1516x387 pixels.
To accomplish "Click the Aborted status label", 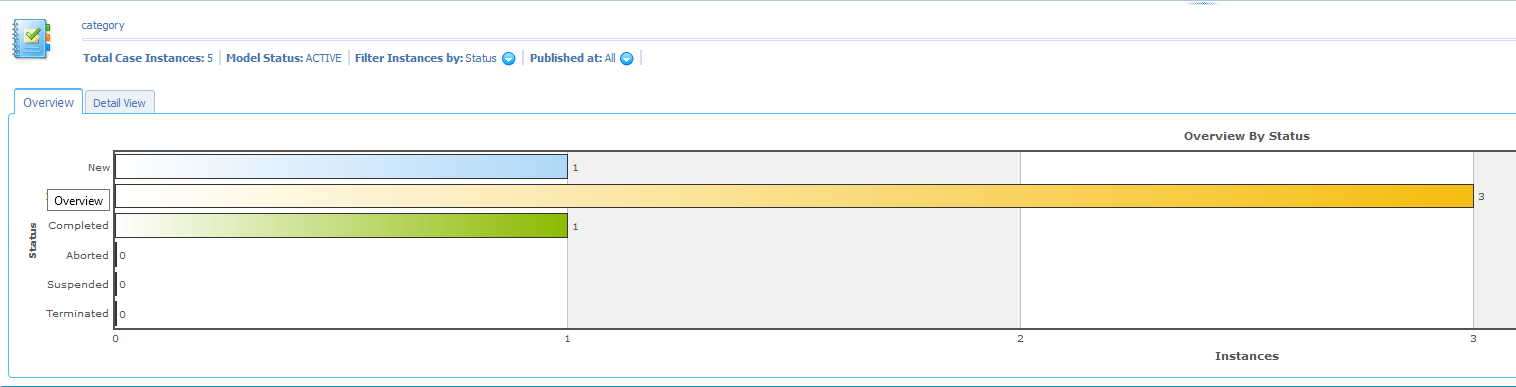I will click(x=87, y=256).
